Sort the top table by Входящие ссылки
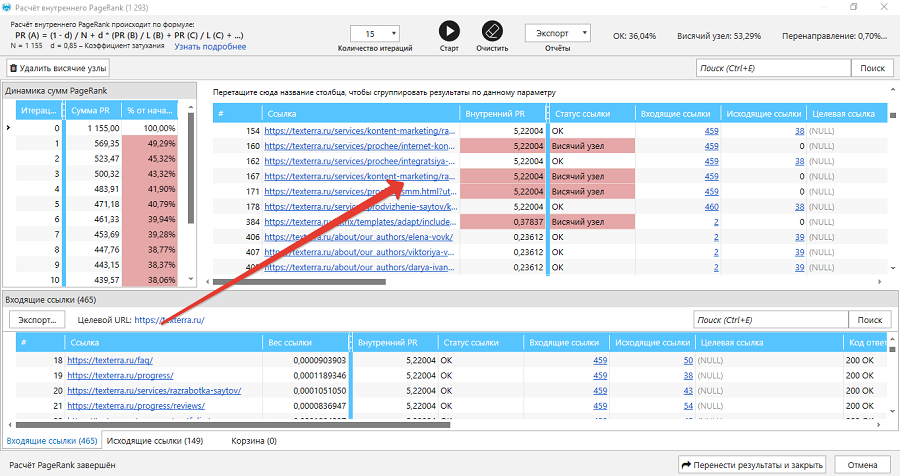The height and width of the screenshot is (476, 900). 677,114
